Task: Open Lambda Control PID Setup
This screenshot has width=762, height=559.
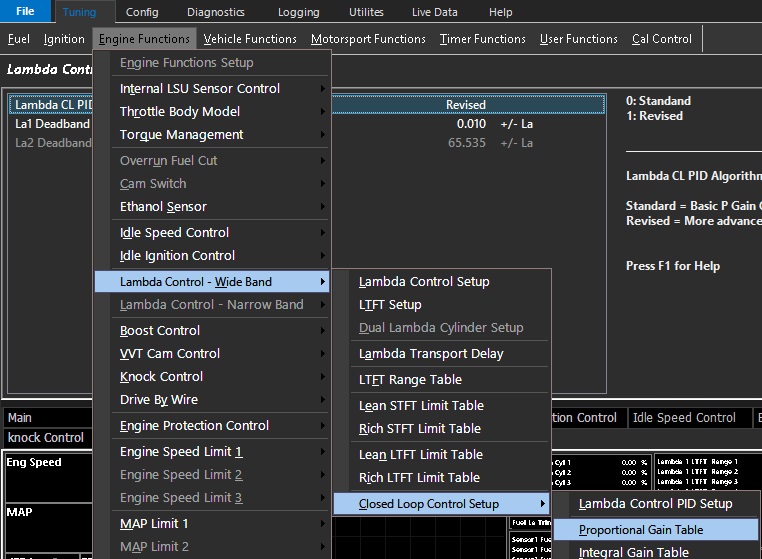Action: click(655, 504)
